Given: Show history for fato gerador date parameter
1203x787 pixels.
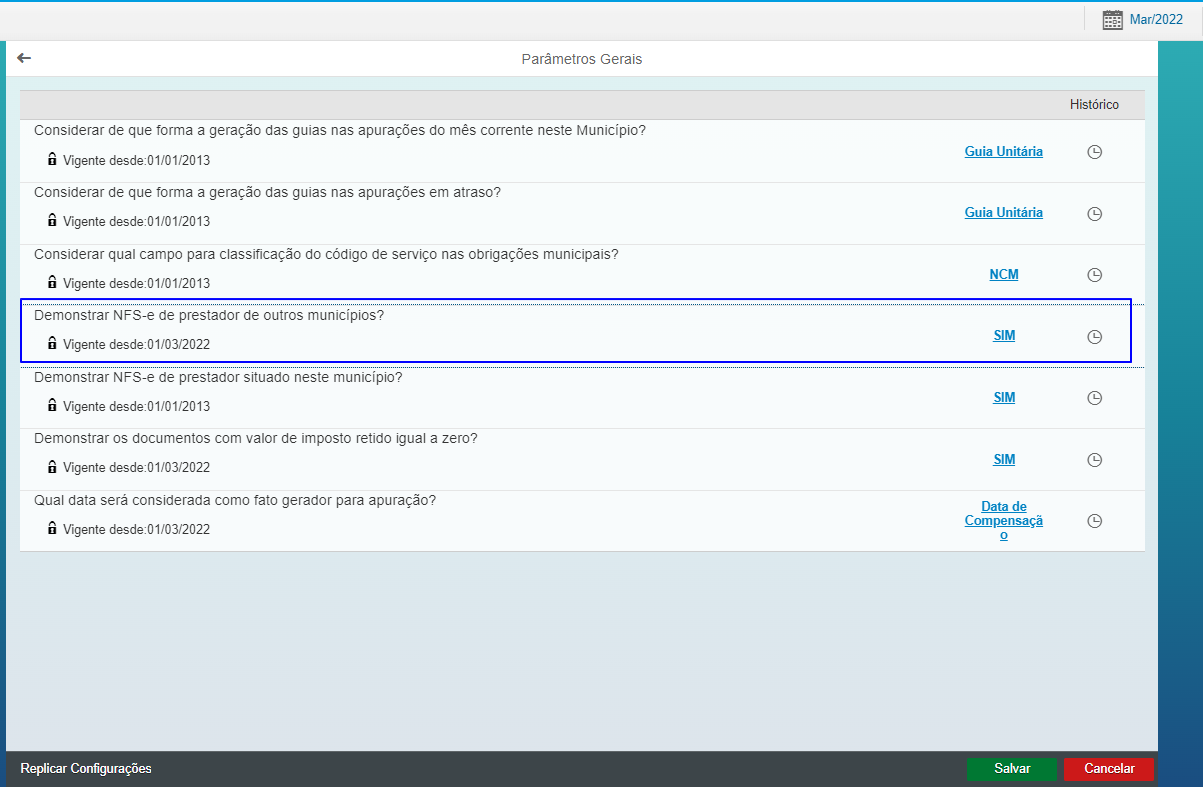Looking at the screenshot, I should (1094, 521).
